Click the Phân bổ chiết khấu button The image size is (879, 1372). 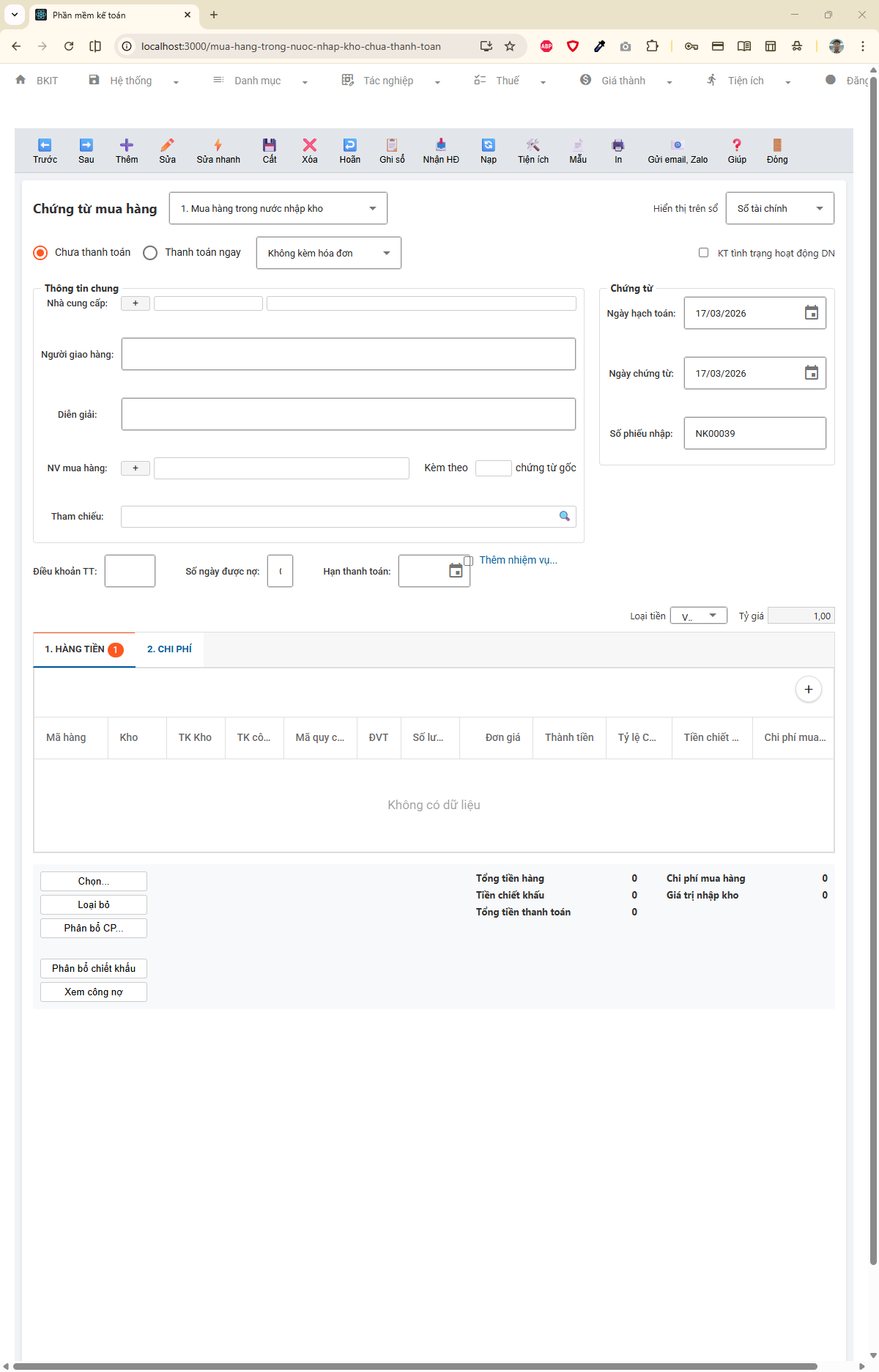point(94,968)
